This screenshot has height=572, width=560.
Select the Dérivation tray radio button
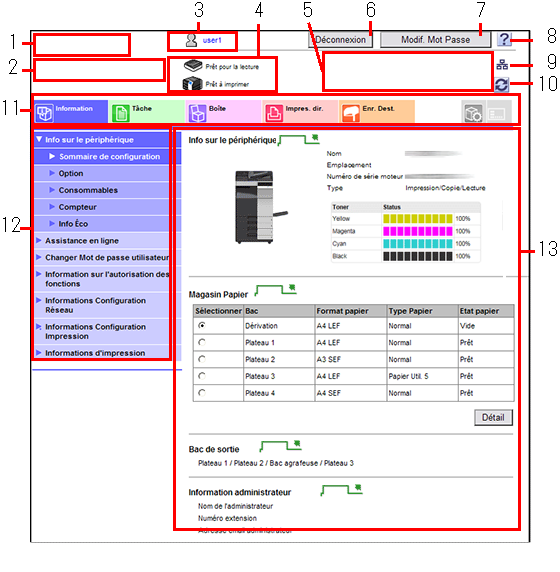point(202,325)
